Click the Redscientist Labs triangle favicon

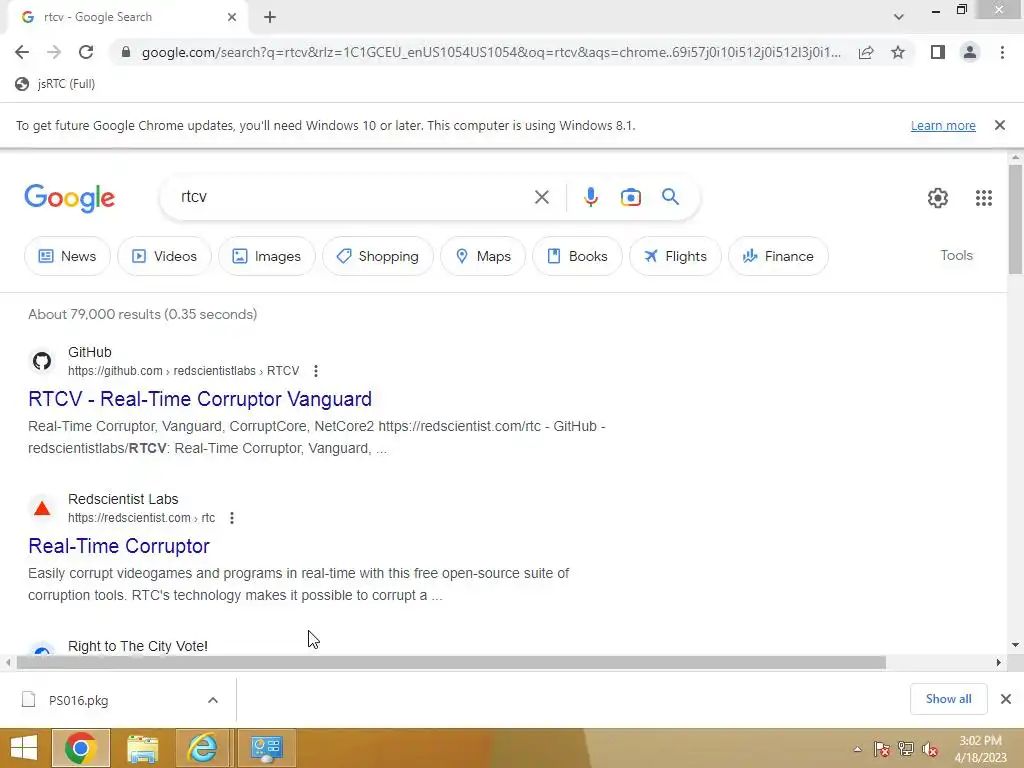pyautogui.click(x=42, y=508)
